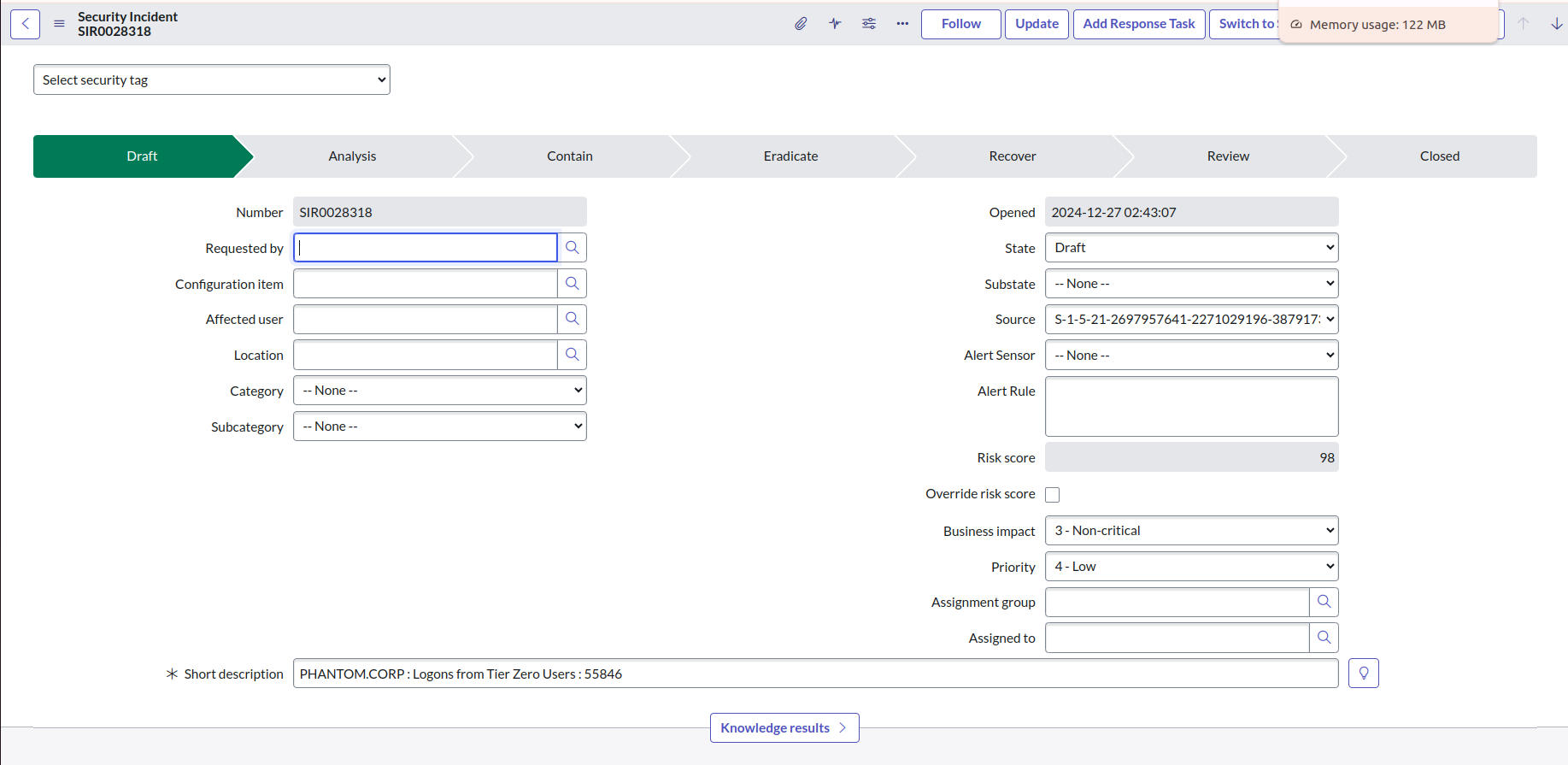The image size is (1568, 765).
Task: Click the Opened date value 2024-12-27 02:43:07
Action: point(1192,212)
